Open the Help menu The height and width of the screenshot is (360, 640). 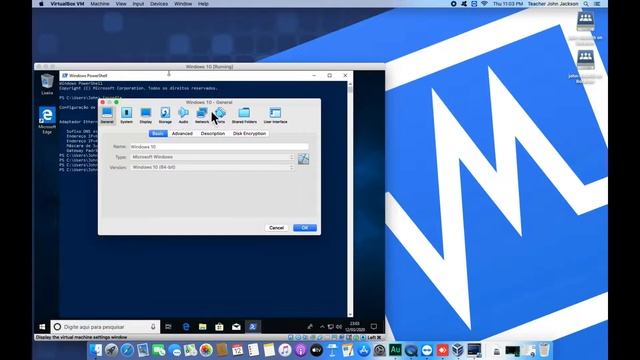[203, 4]
